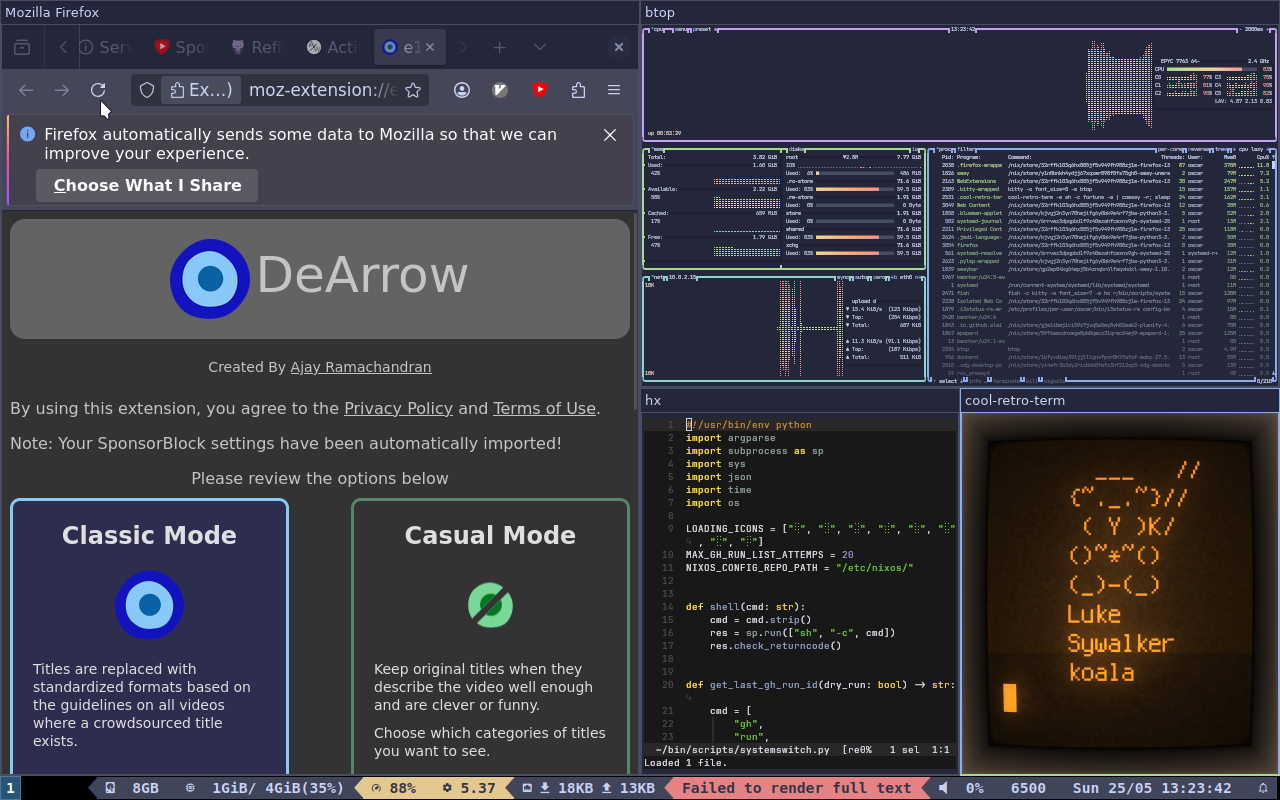Switch to the Serv tab
Viewport: 1280px width, 800px height.
tap(106, 47)
